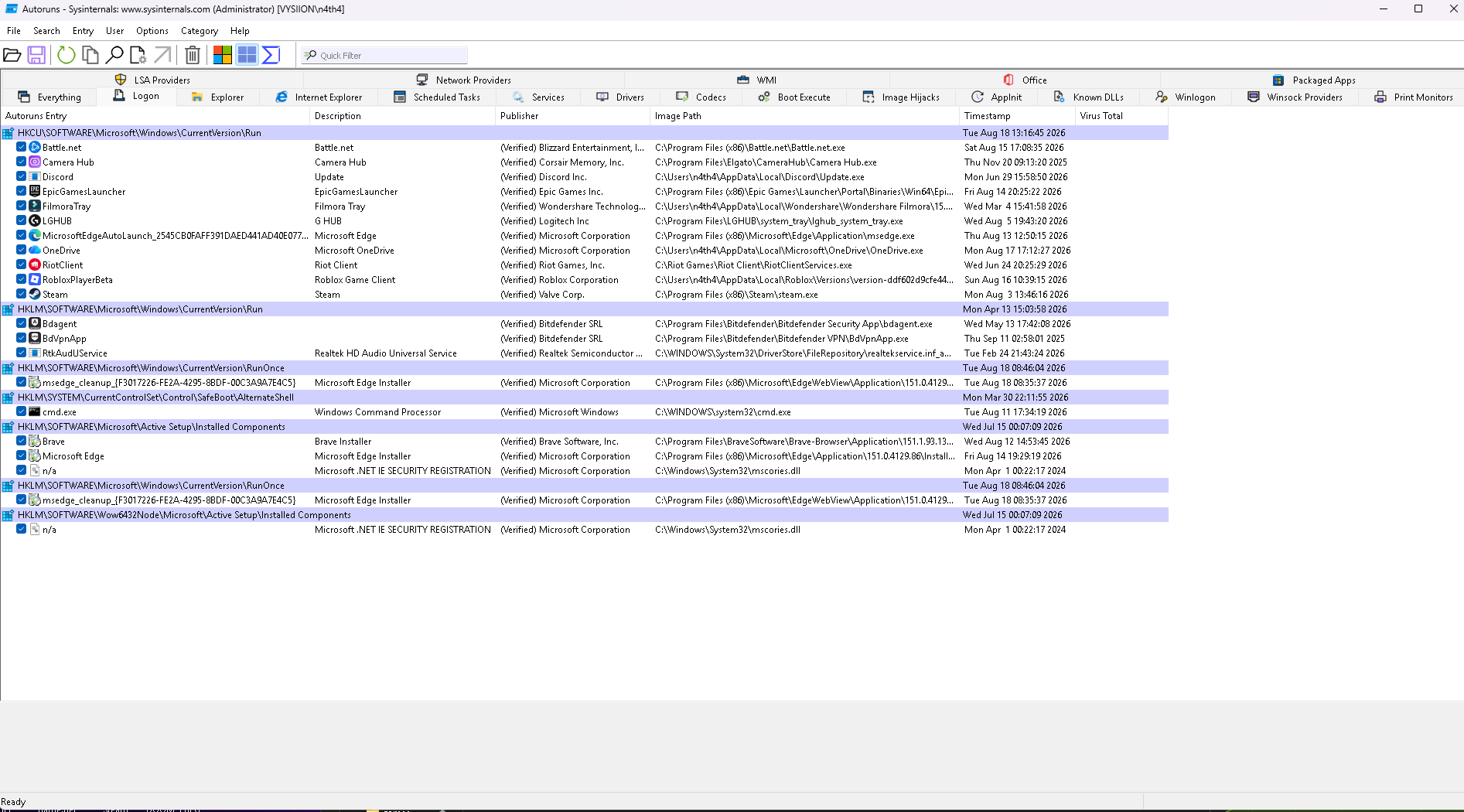Viewport: 1464px width, 812px height.
Task: Open the User menu
Action: pos(114,31)
